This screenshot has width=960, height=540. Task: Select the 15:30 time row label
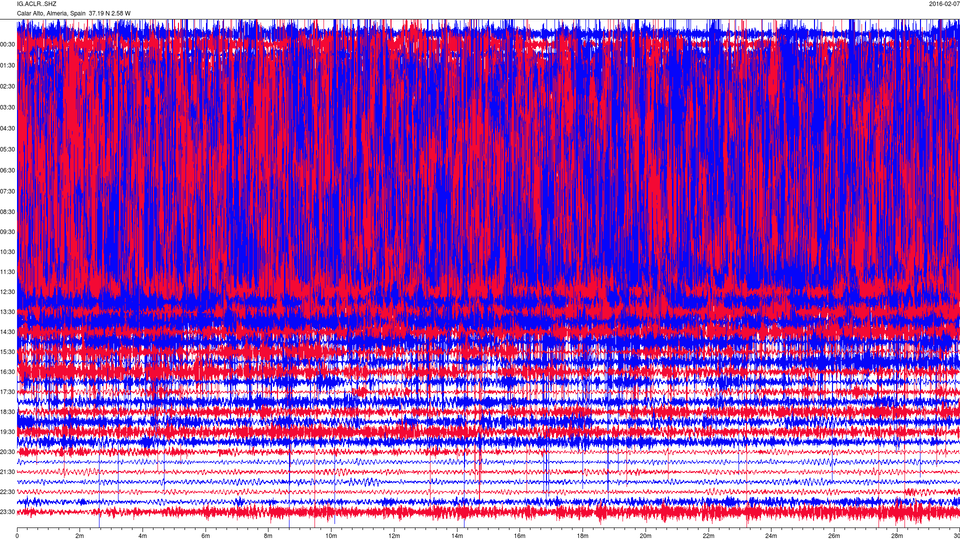(x=7, y=352)
